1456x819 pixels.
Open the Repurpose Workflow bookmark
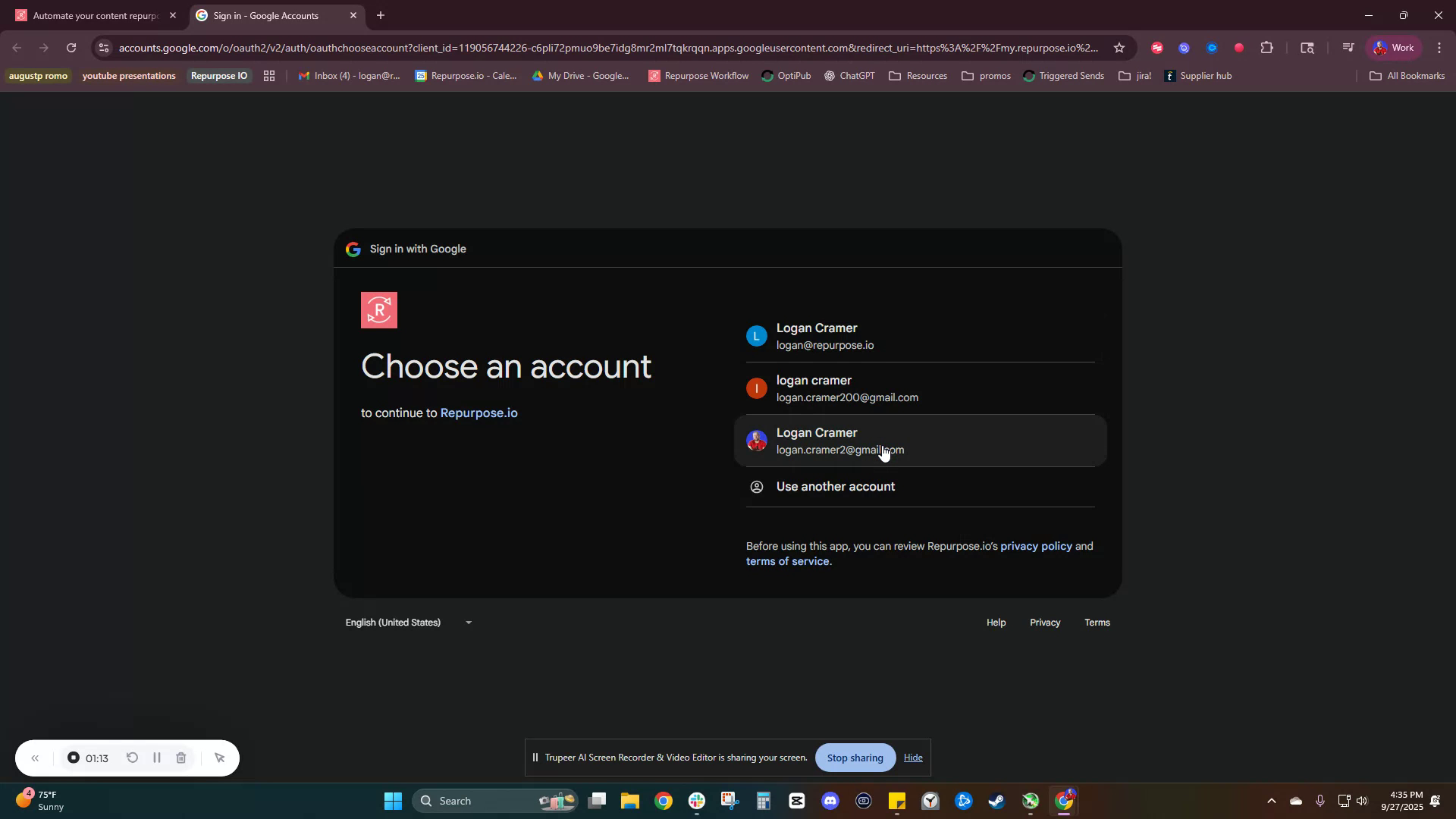pyautogui.click(x=698, y=75)
